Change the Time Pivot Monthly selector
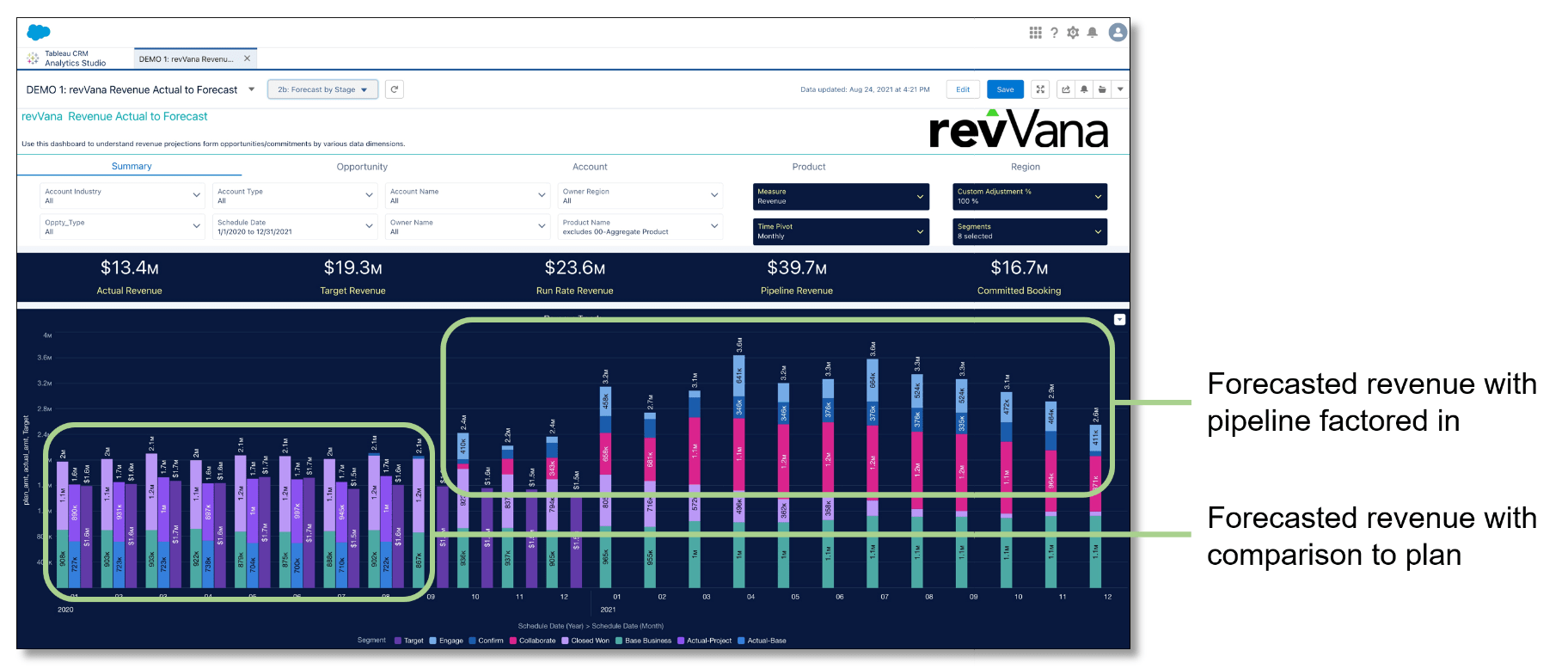The width and height of the screenshot is (1568, 669). tap(841, 231)
